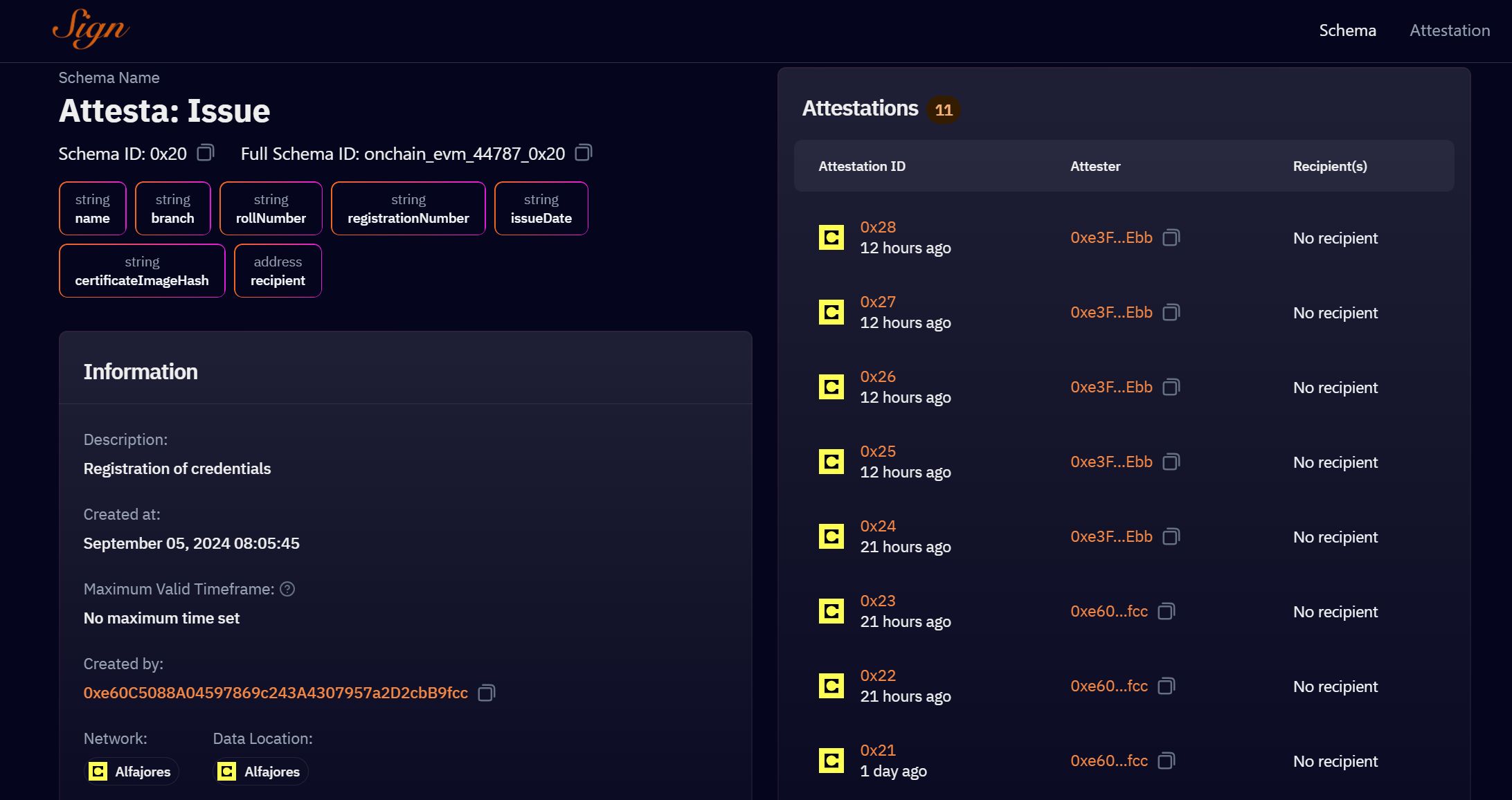The width and height of the screenshot is (1512, 800).
Task: Click the issueDate field chip
Action: (541, 208)
